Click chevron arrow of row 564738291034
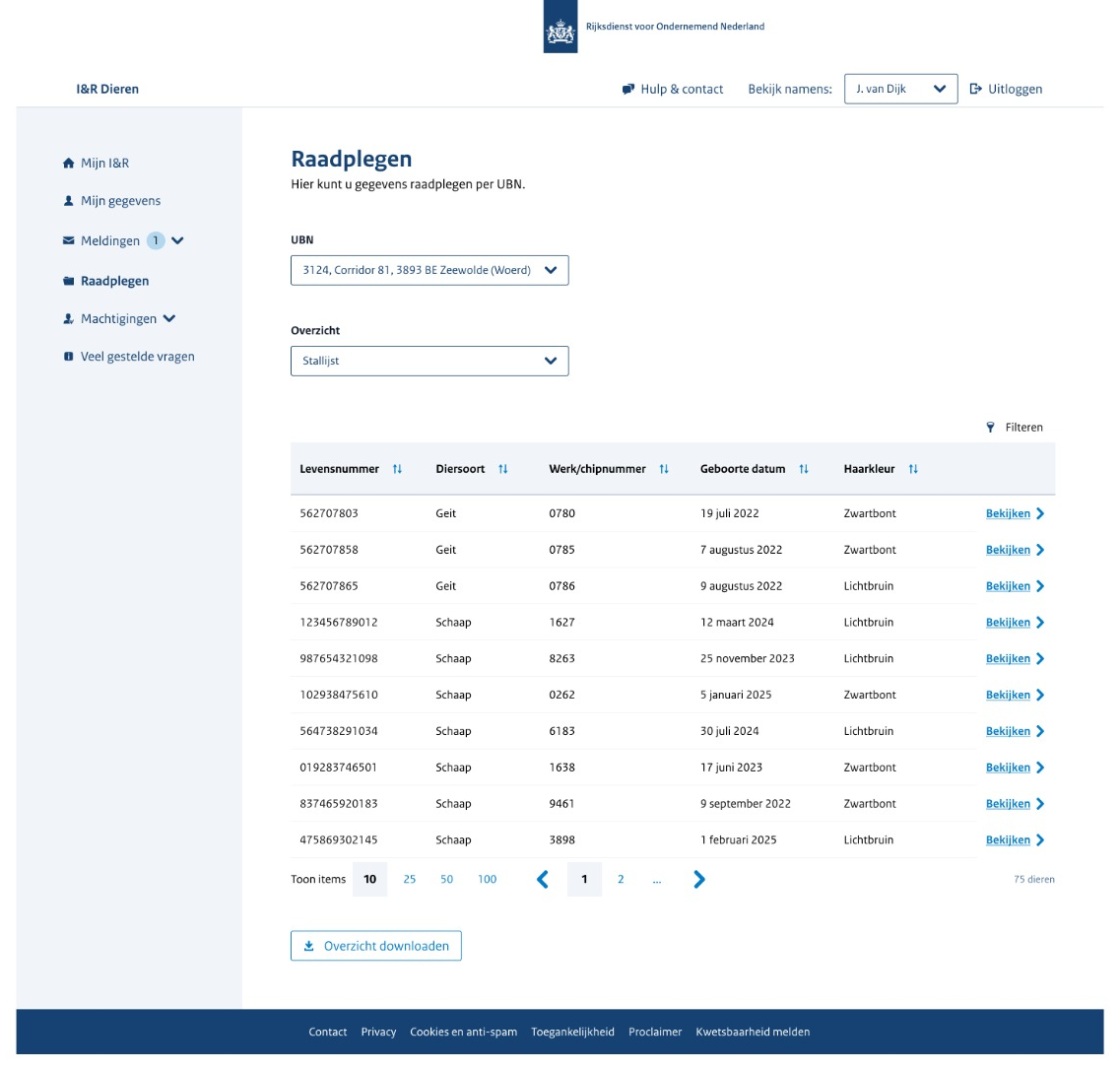Viewport: 1120px width, 1070px height. coord(1040,731)
